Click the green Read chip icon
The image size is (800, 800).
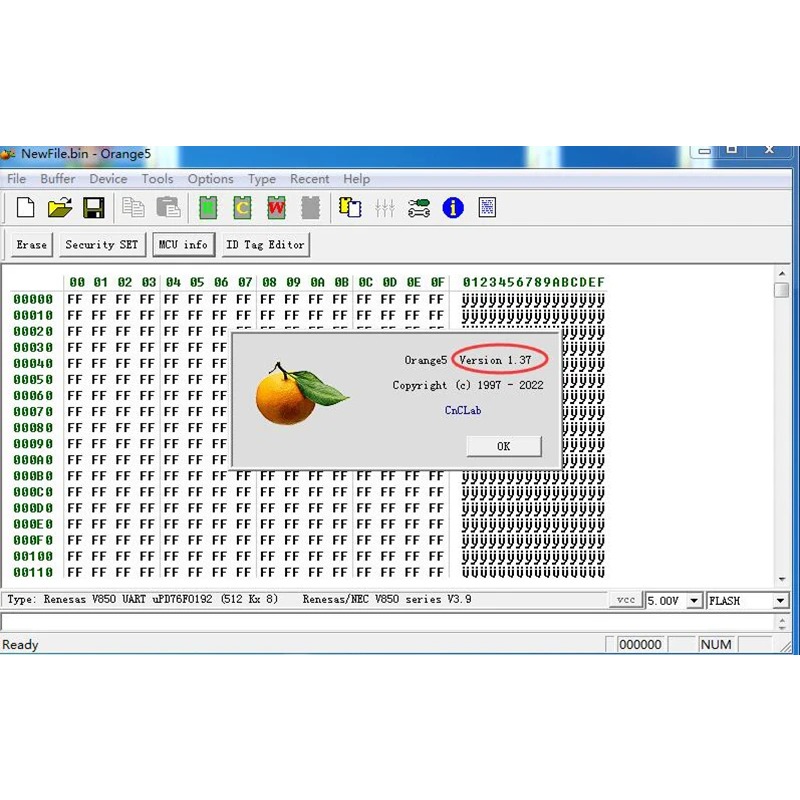pyautogui.click(x=208, y=208)
